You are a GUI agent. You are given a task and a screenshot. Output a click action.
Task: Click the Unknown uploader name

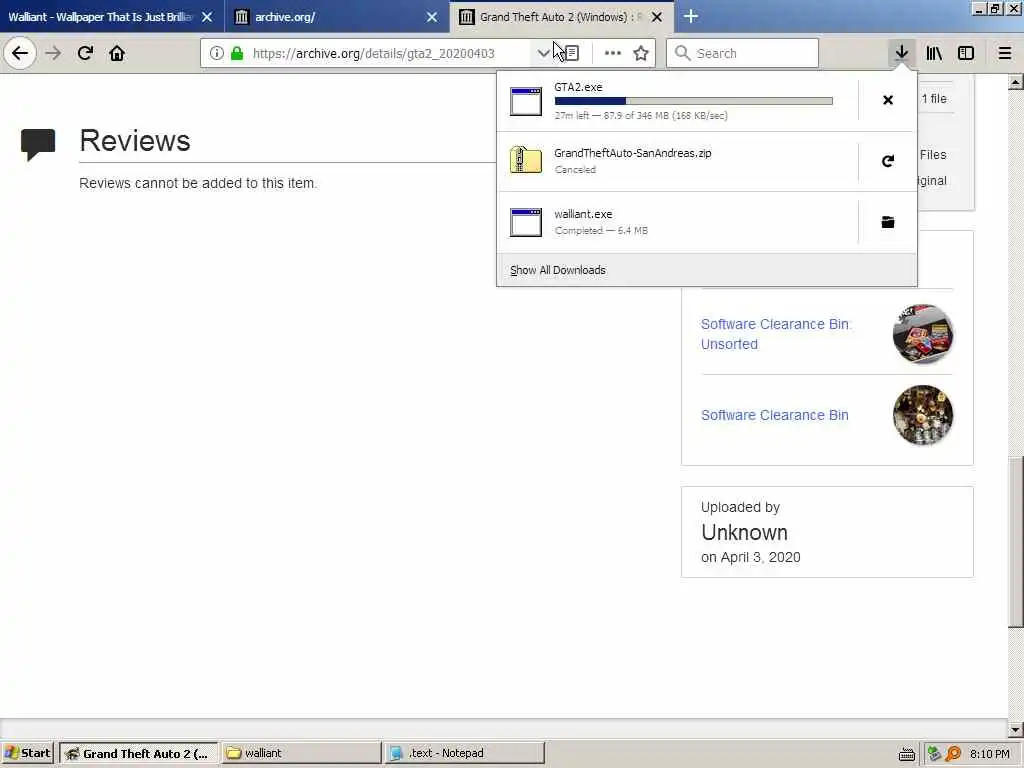click(x=744, y=532)
